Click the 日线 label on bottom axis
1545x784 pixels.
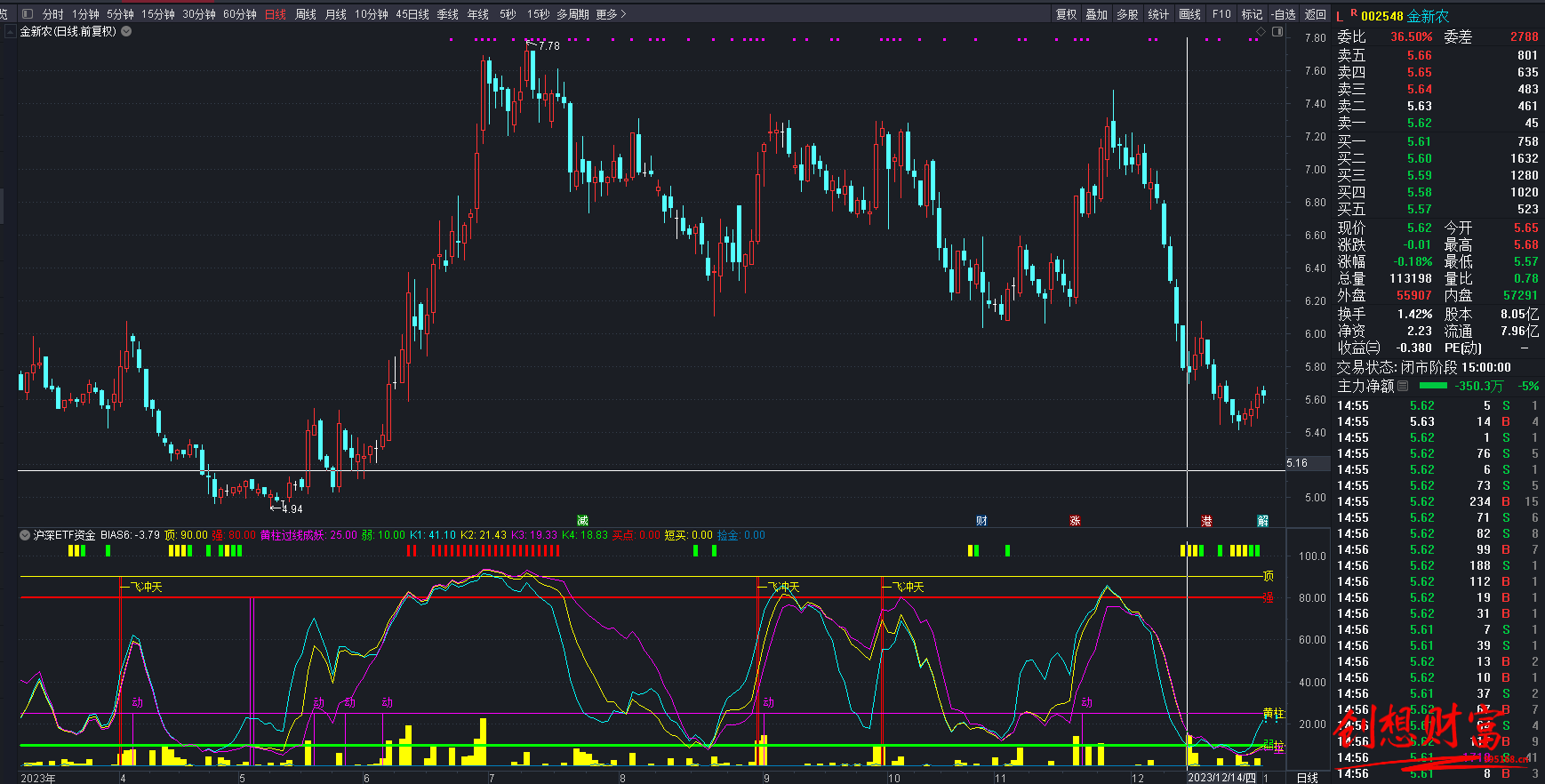(x=1308, y=778)
